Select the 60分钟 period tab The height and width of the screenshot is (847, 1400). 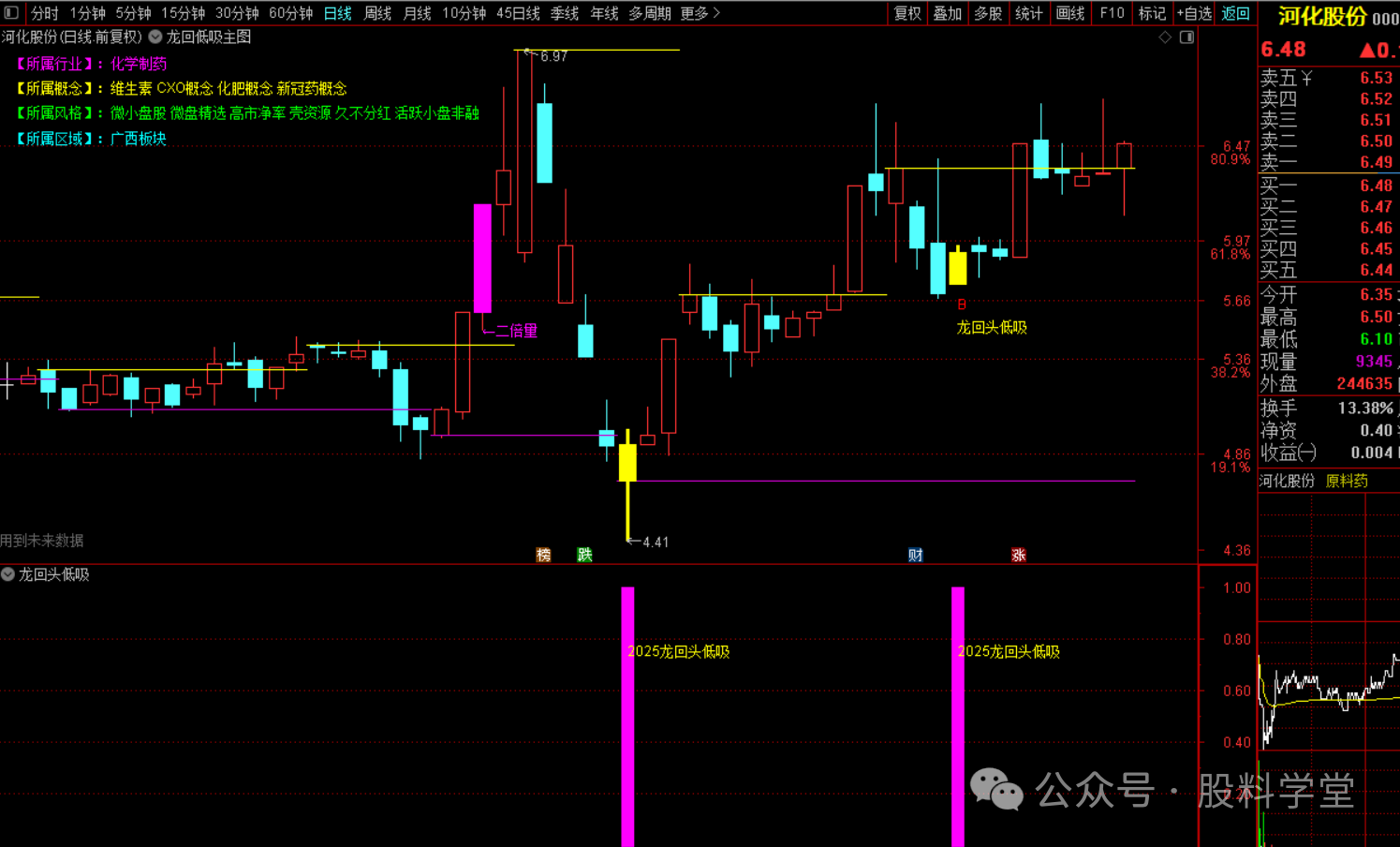coord(290,13)
